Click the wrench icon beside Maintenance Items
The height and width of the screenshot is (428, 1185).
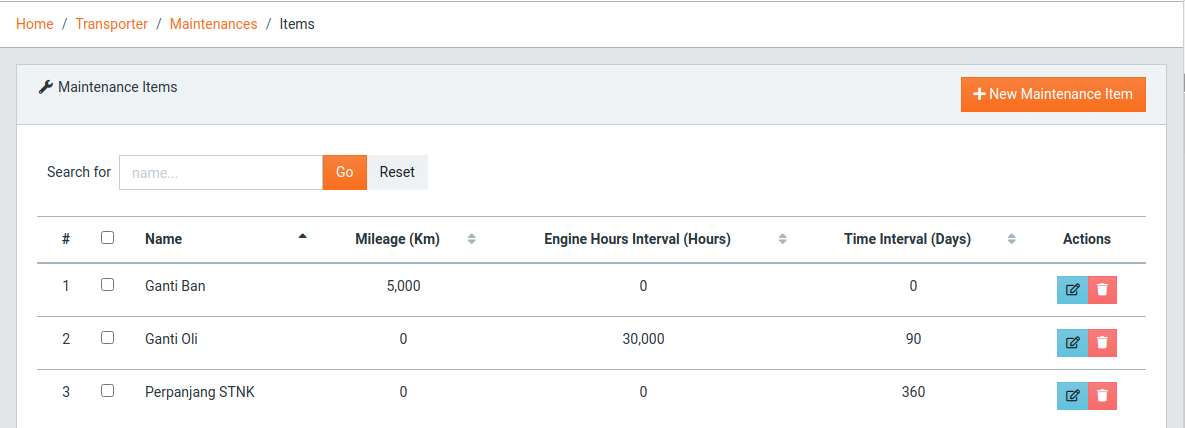coord(45,87)
